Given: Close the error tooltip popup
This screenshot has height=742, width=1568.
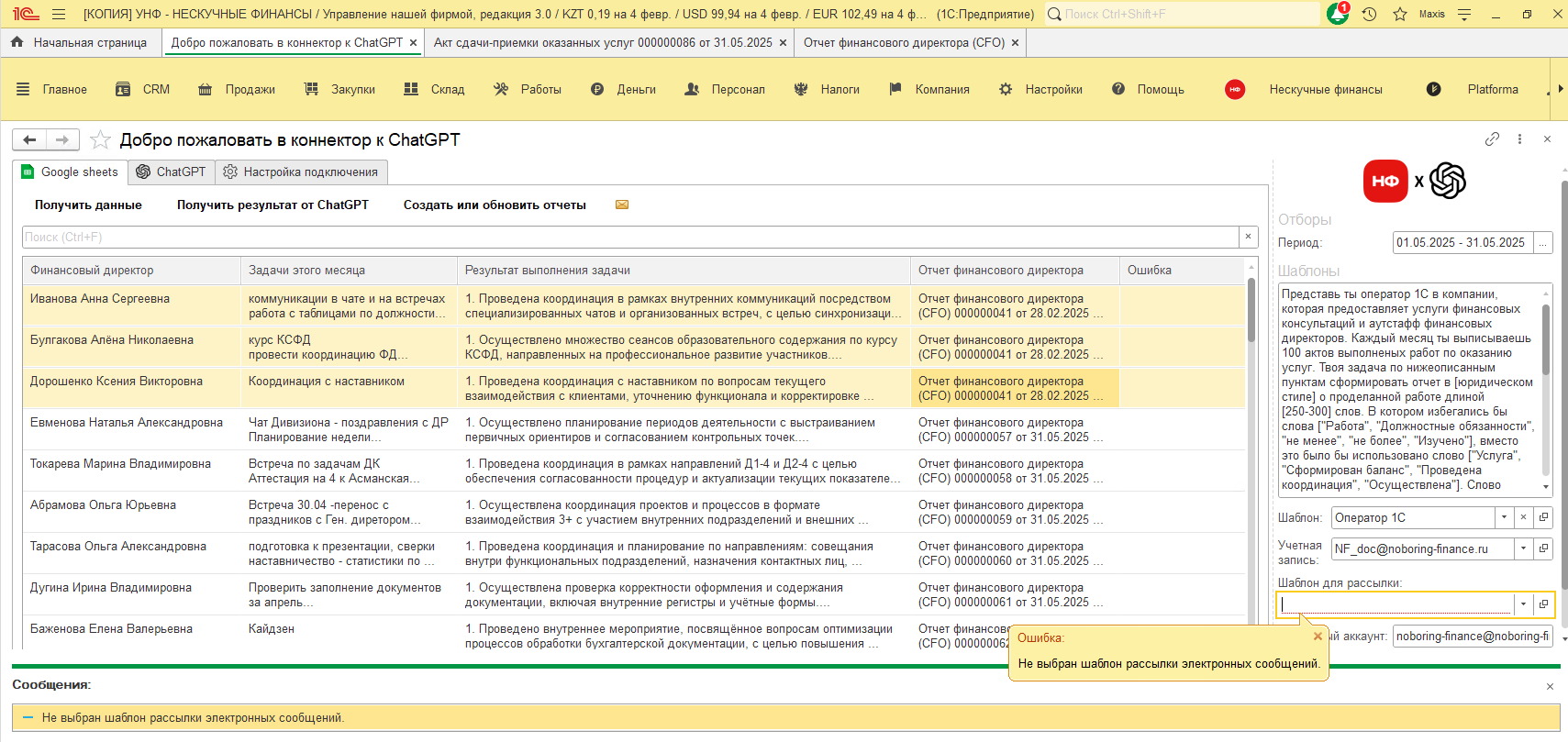Looking at the screenshot, I should coord(1318,637).
